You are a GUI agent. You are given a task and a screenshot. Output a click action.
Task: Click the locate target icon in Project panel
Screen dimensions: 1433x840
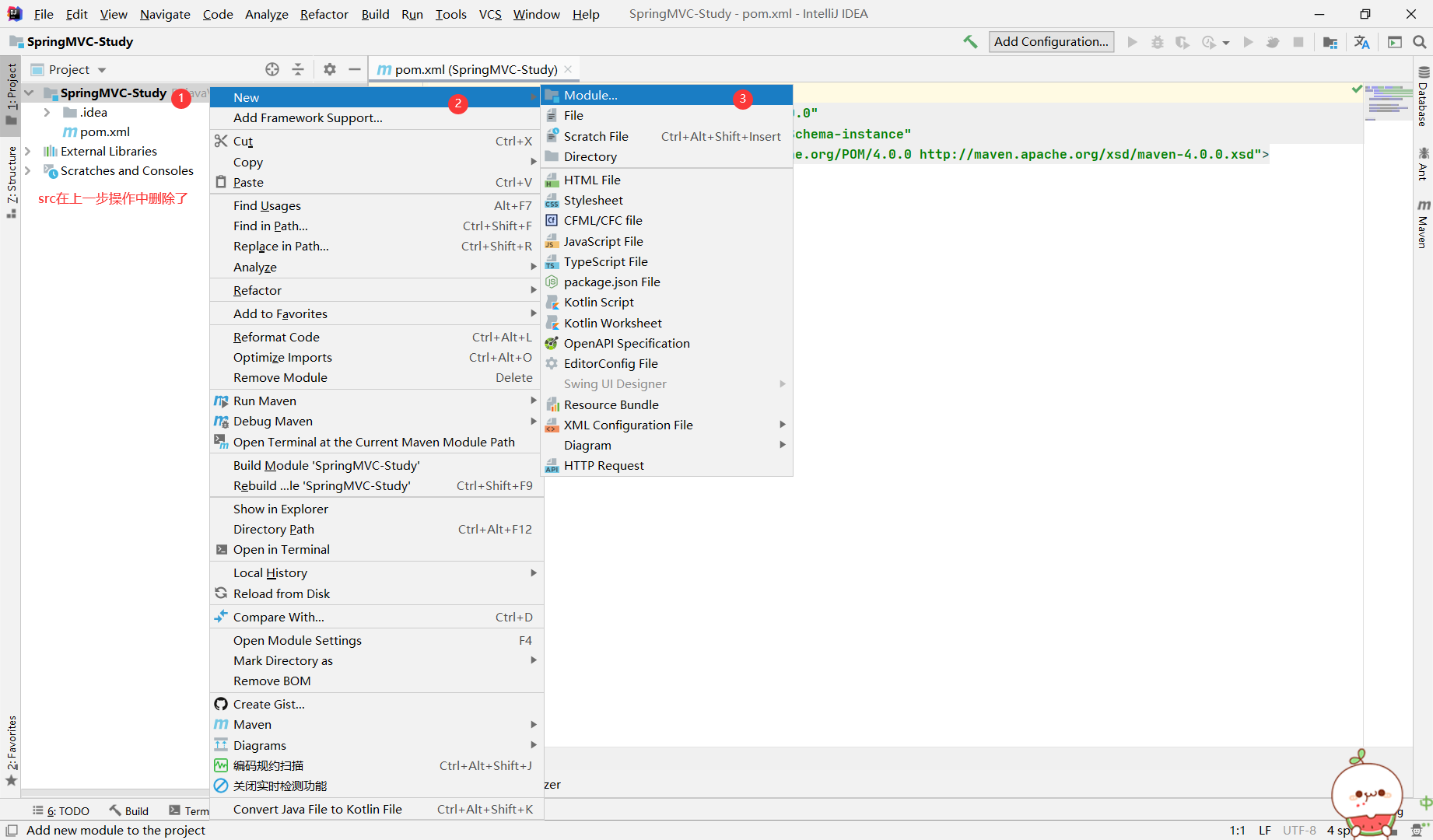coord(272,69)
